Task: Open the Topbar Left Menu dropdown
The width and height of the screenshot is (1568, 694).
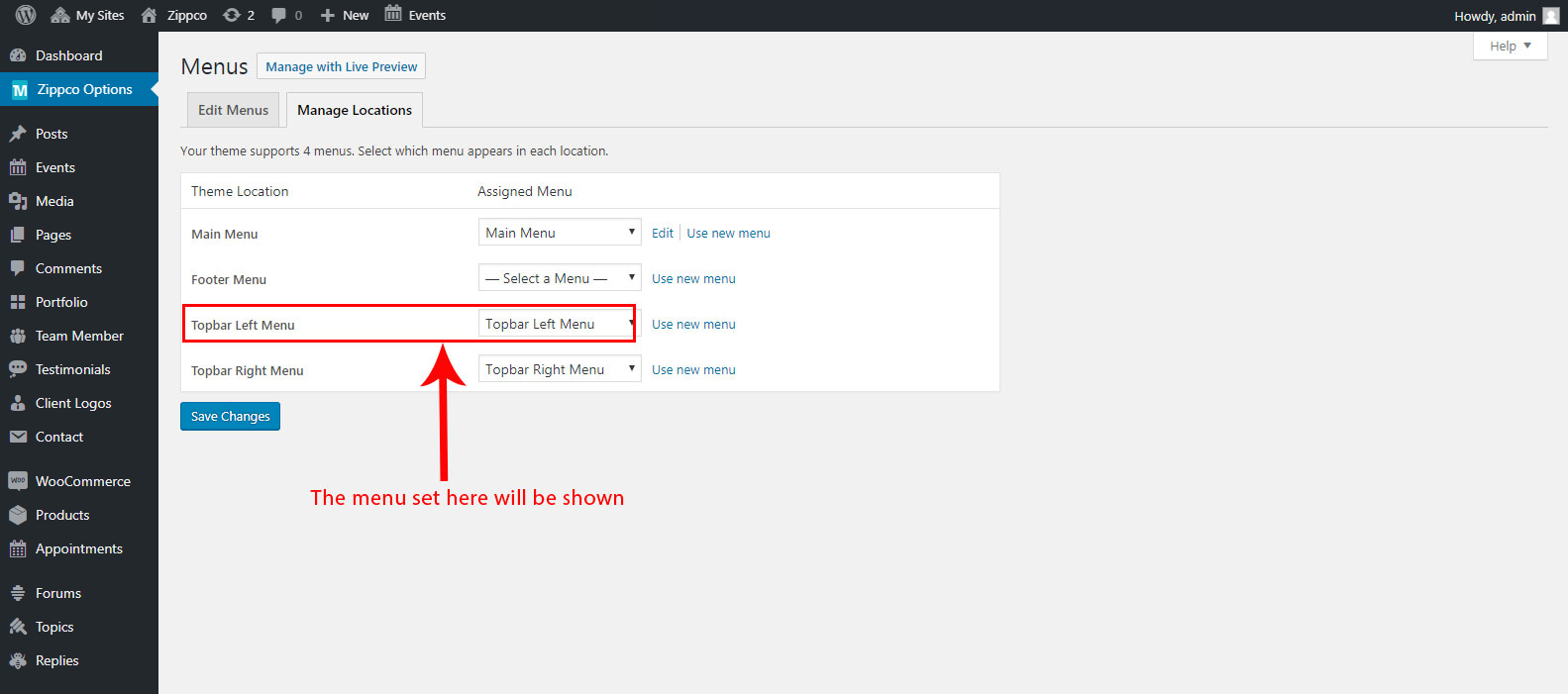Action: (560, 324)
